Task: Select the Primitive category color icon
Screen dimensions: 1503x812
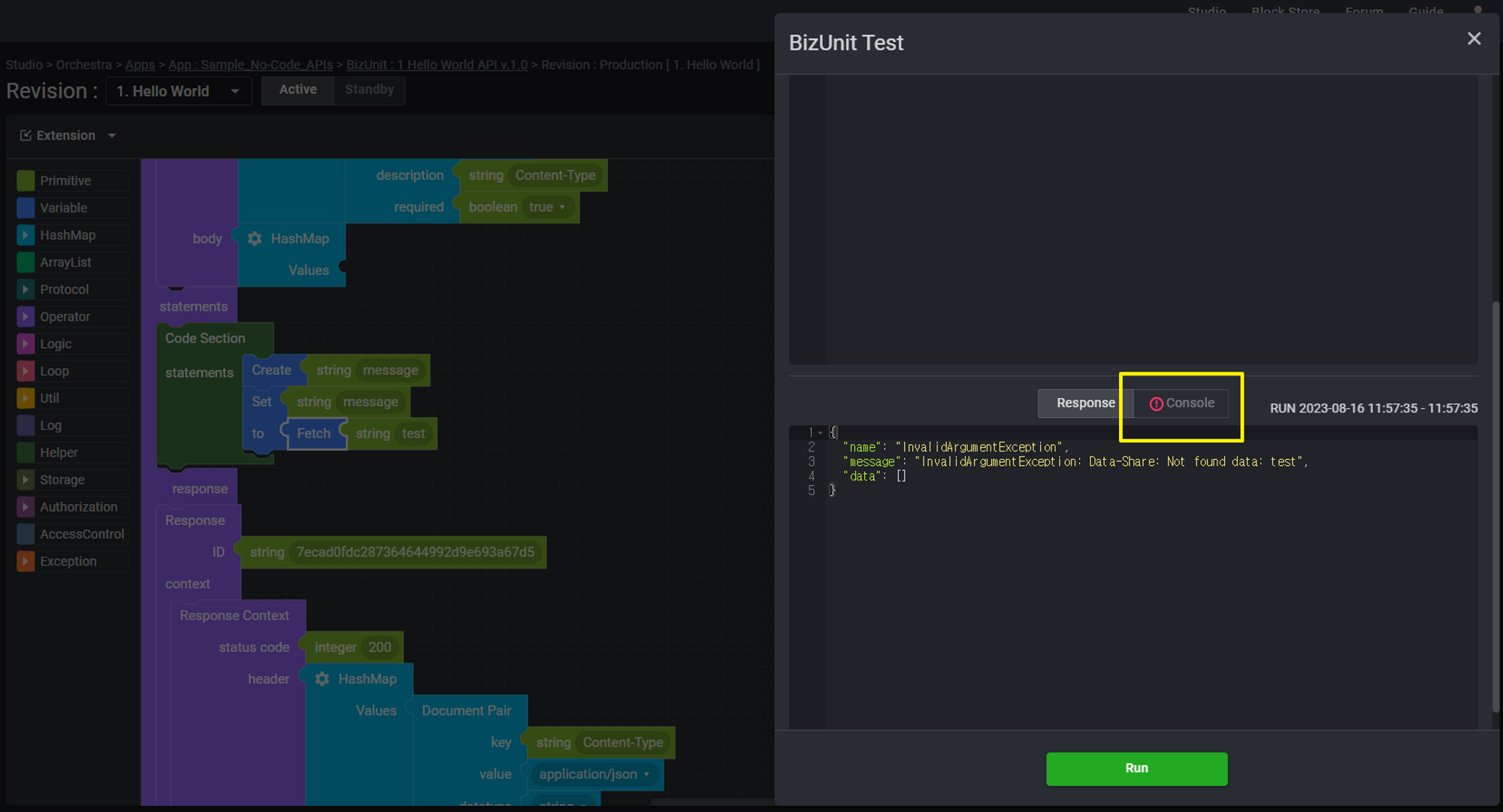Action: tap(26, 181)
